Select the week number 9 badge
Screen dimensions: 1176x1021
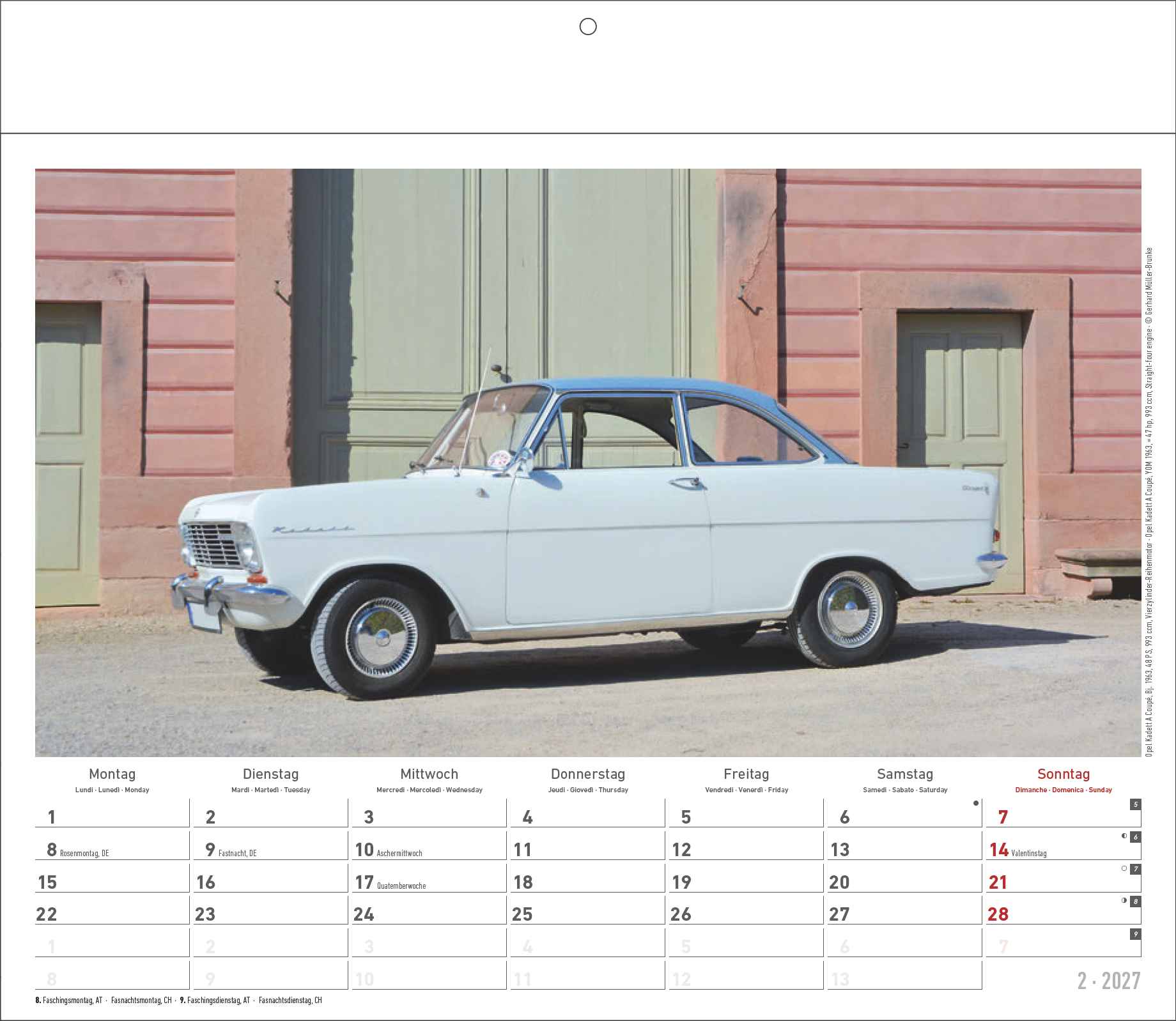[1136, 934]
